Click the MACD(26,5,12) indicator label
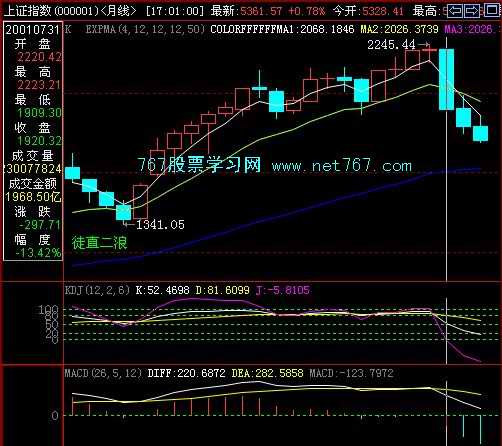Screen dimensions: 502x446 coord(103,373)
